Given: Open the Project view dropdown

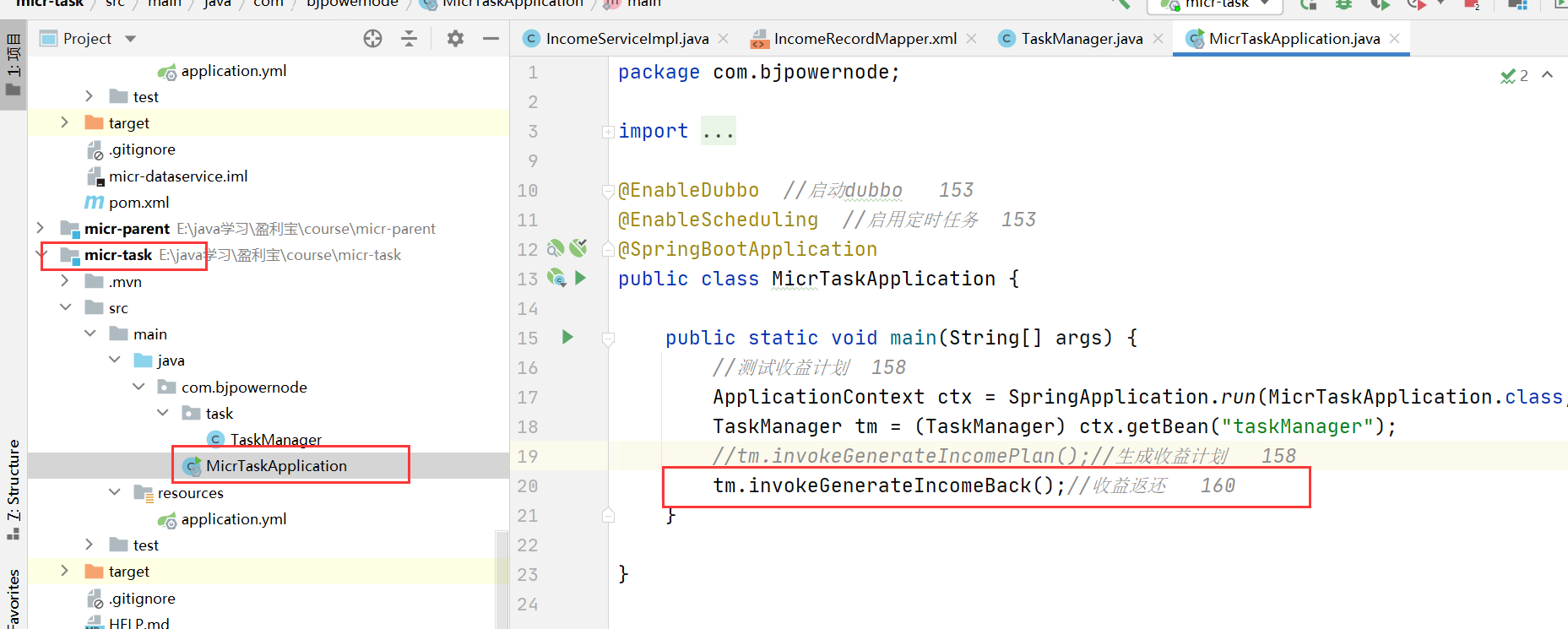Looking at the screenshot, I should 130,39.
